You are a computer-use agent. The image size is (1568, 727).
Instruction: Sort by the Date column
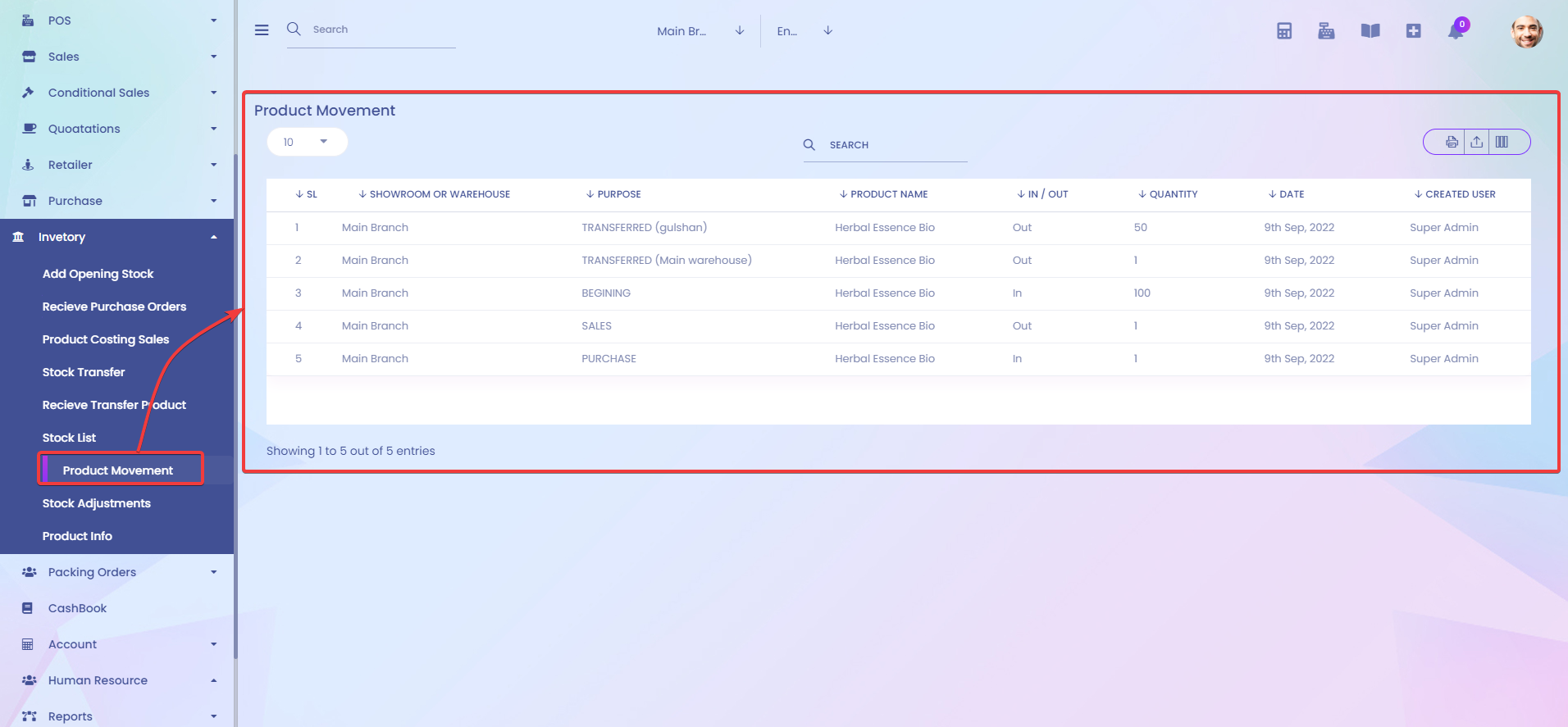point(1286,194)
